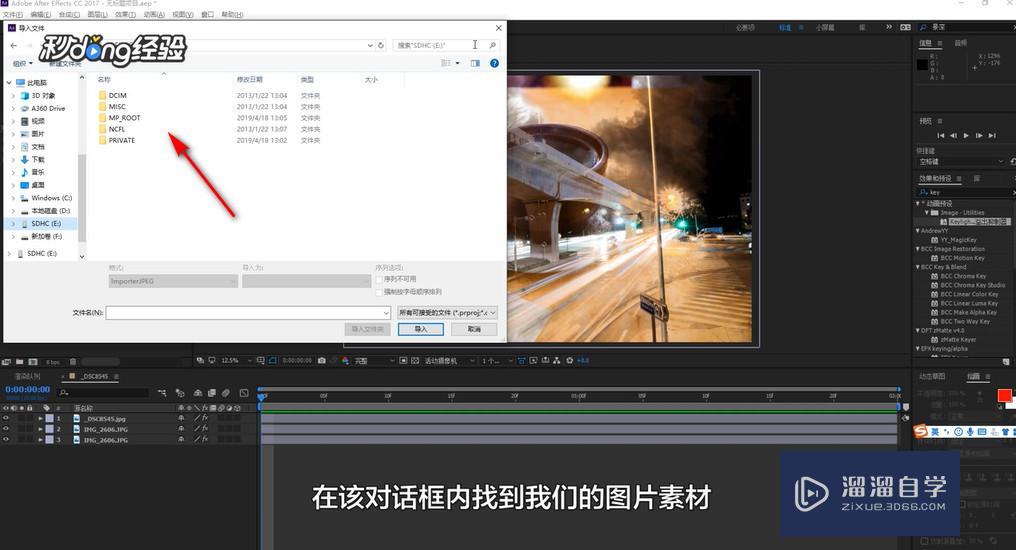This screenshot has width=1016, height=550.
Task: Expand the _DSC8545.jpg layer properties
Action: click(40, 418)
